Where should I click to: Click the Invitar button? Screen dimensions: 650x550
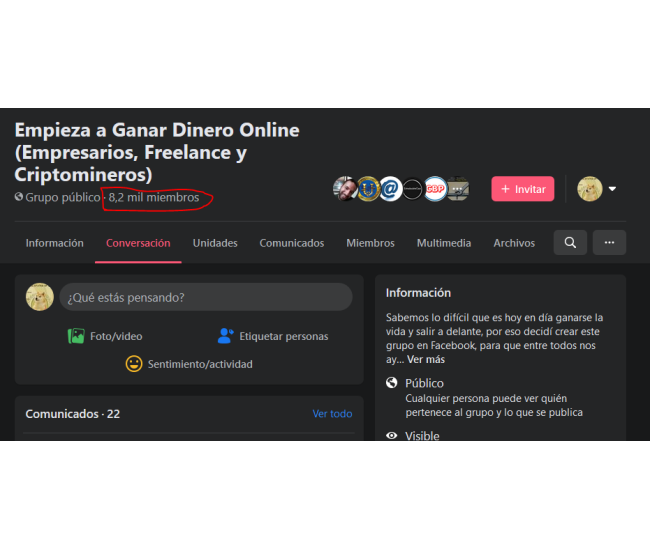coord(523,189)
